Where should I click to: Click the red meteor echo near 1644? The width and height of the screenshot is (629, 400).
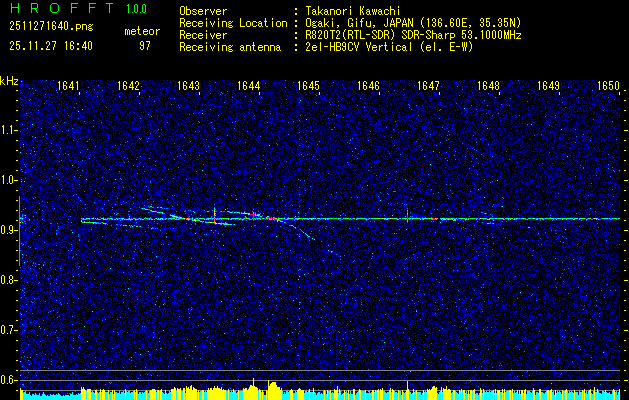254,216
